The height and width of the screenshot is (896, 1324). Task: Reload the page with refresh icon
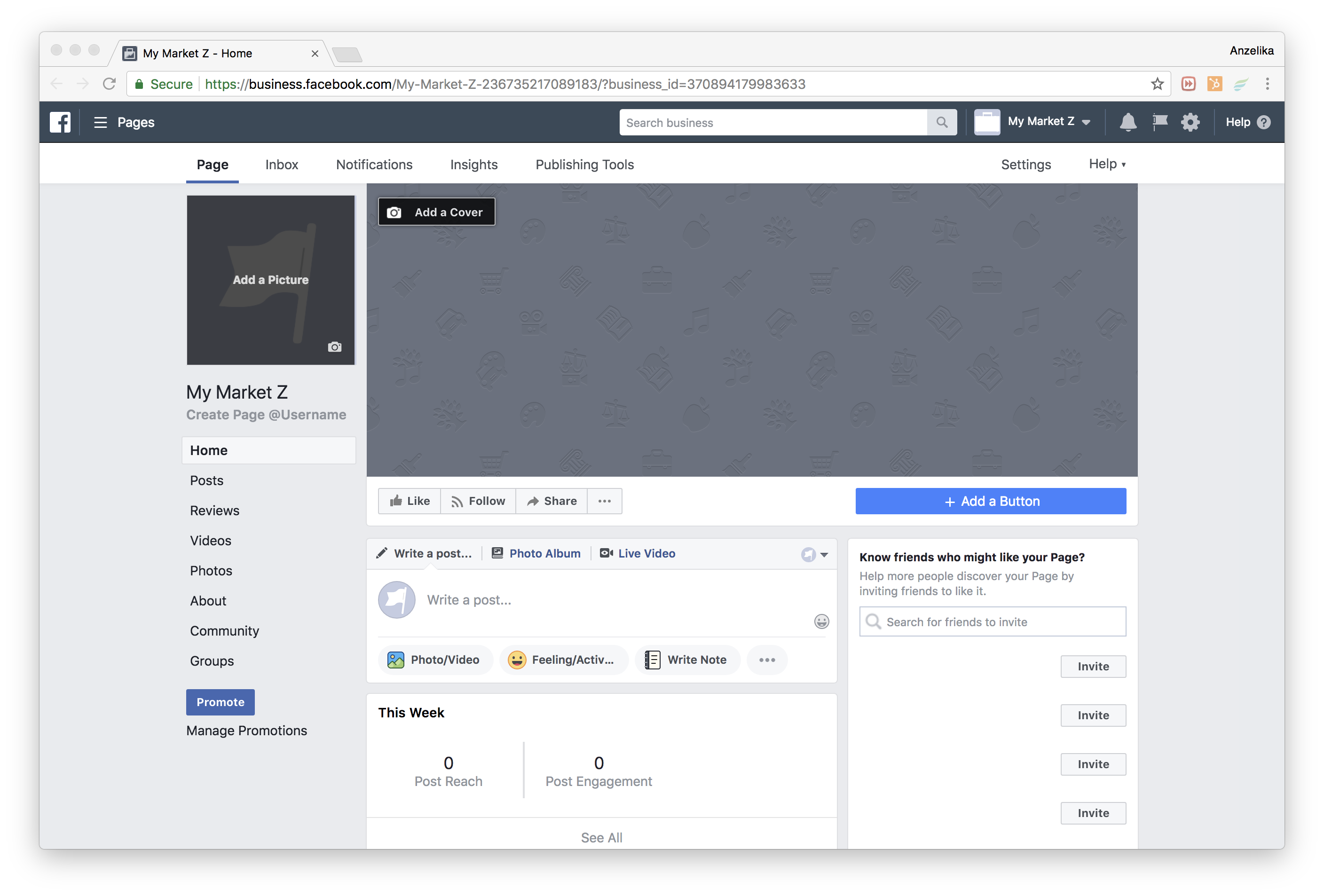[x=110, y=84]
